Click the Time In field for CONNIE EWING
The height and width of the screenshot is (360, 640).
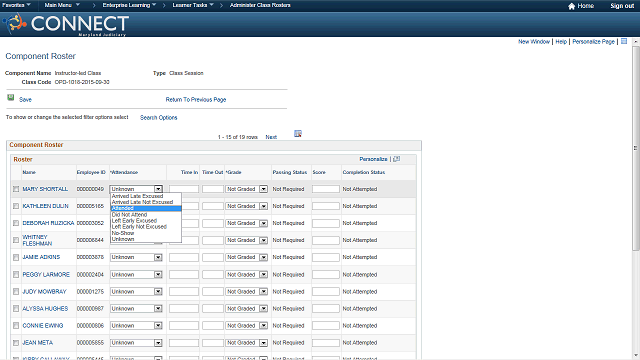pos(184,326)
